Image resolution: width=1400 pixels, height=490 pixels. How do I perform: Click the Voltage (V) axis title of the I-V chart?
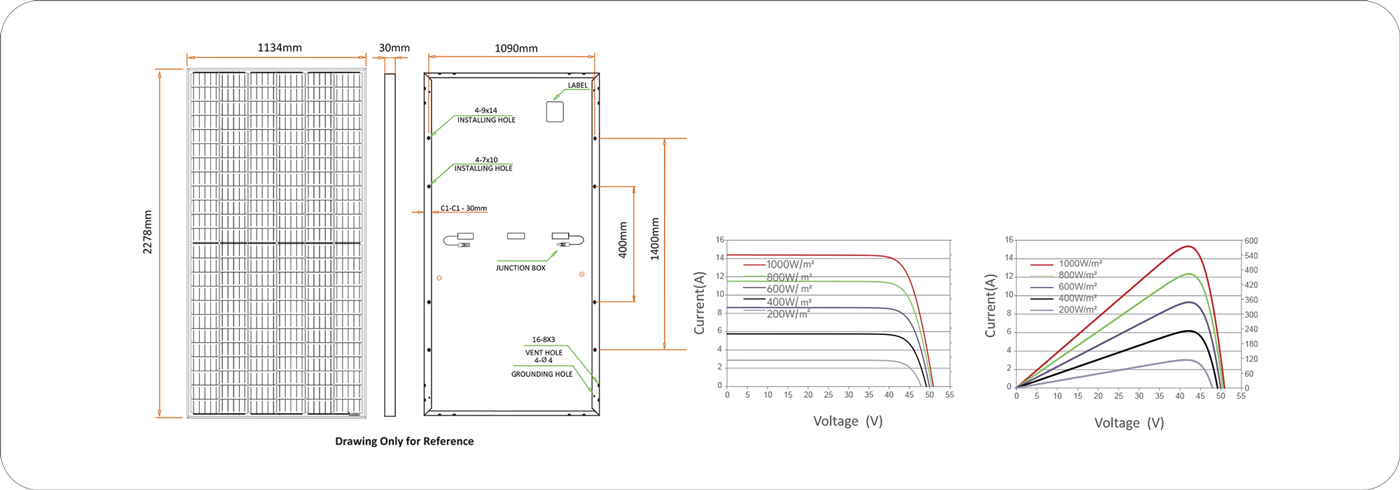(848, 422)
